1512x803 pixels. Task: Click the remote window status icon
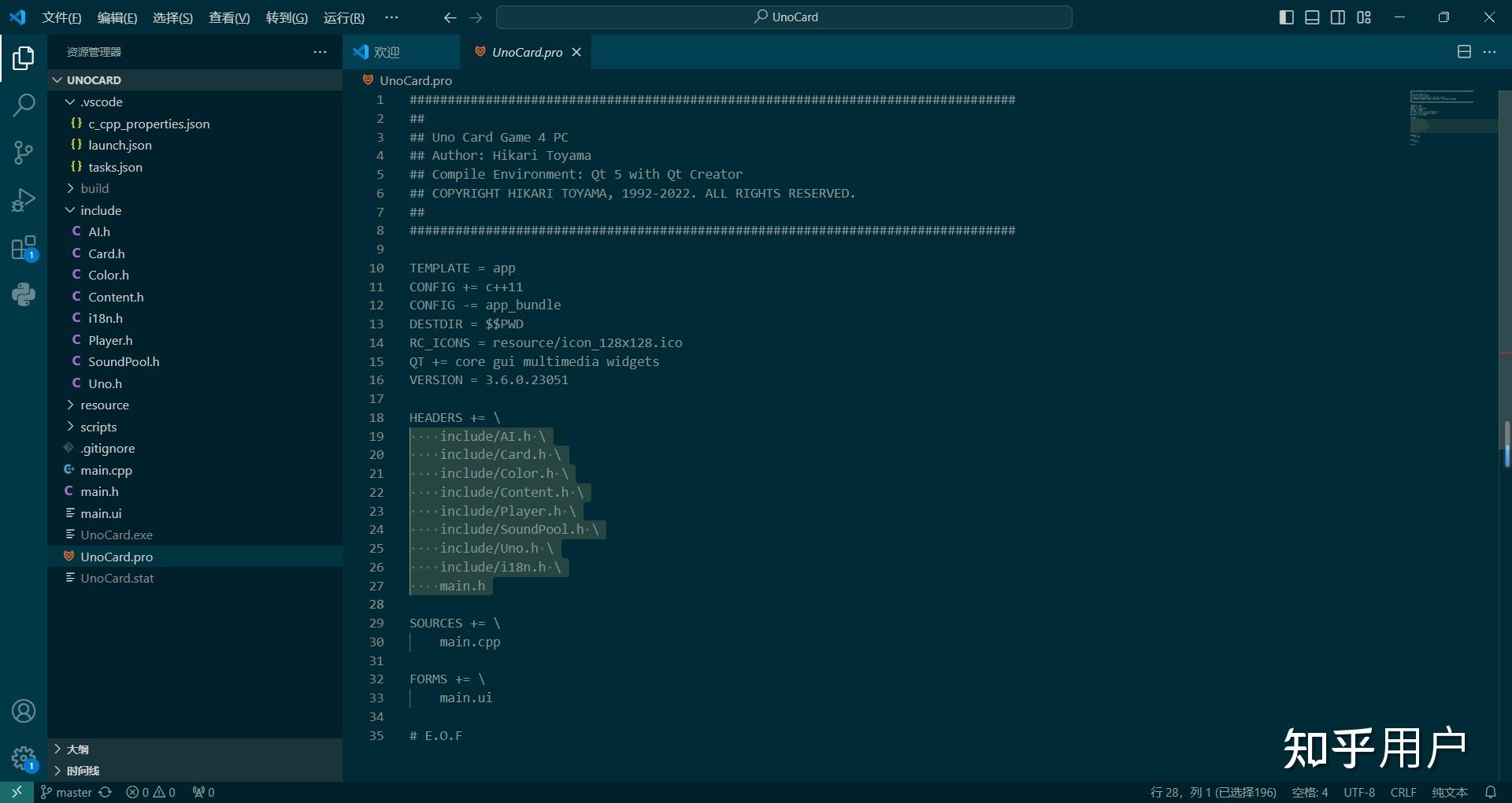17,792
